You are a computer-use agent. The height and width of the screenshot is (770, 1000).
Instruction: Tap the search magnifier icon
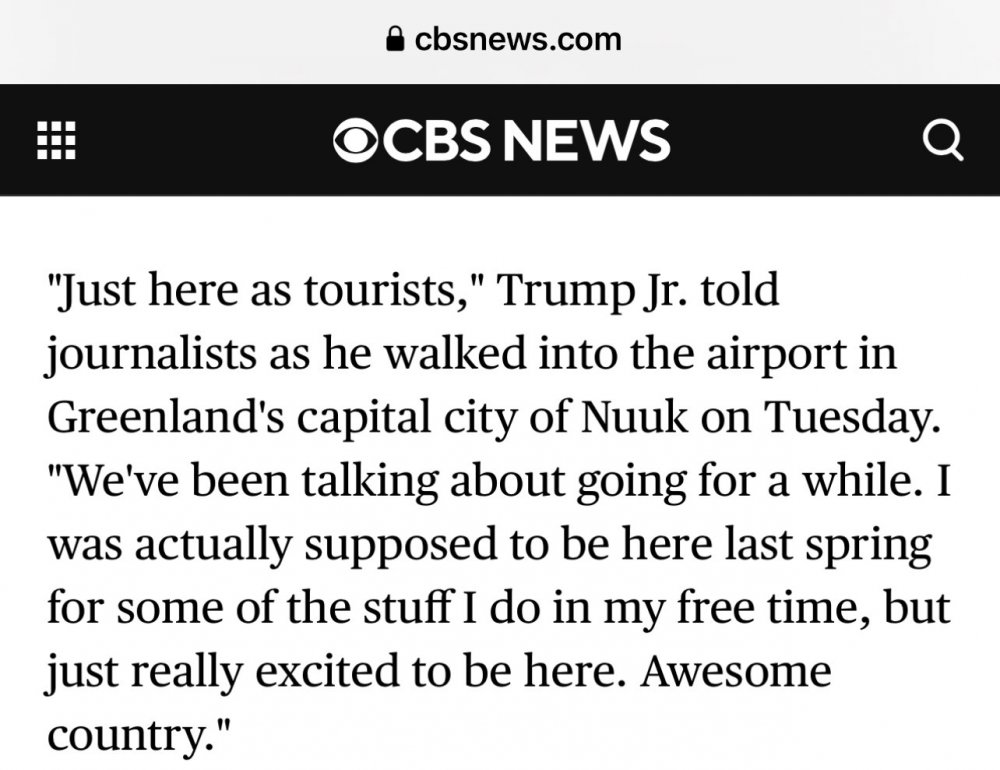(942, 141)
